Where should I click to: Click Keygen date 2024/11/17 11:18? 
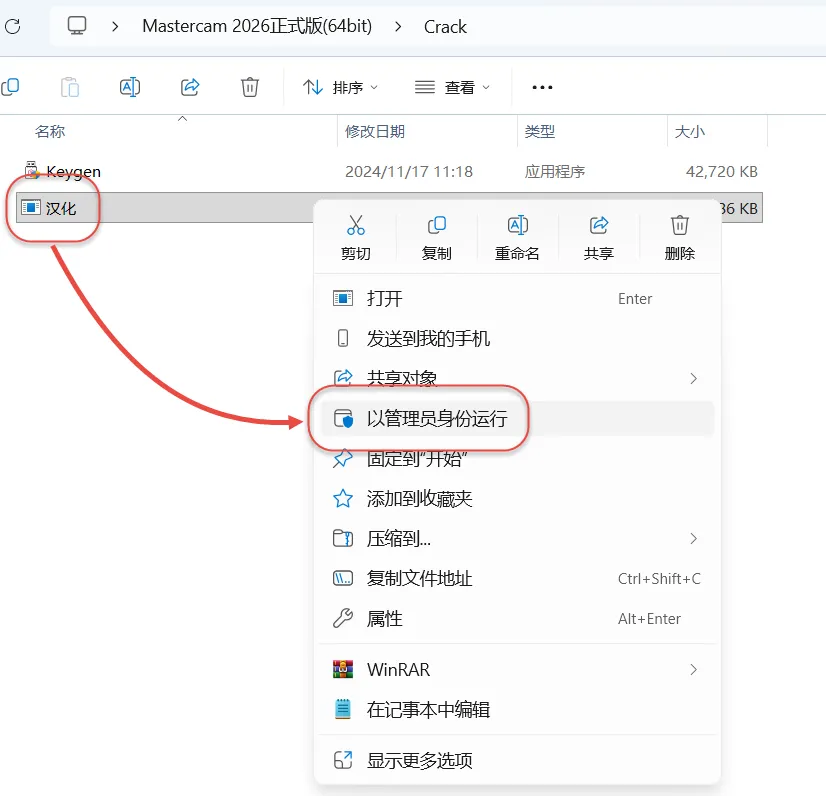pyautogui.click(x=409, y=172)
